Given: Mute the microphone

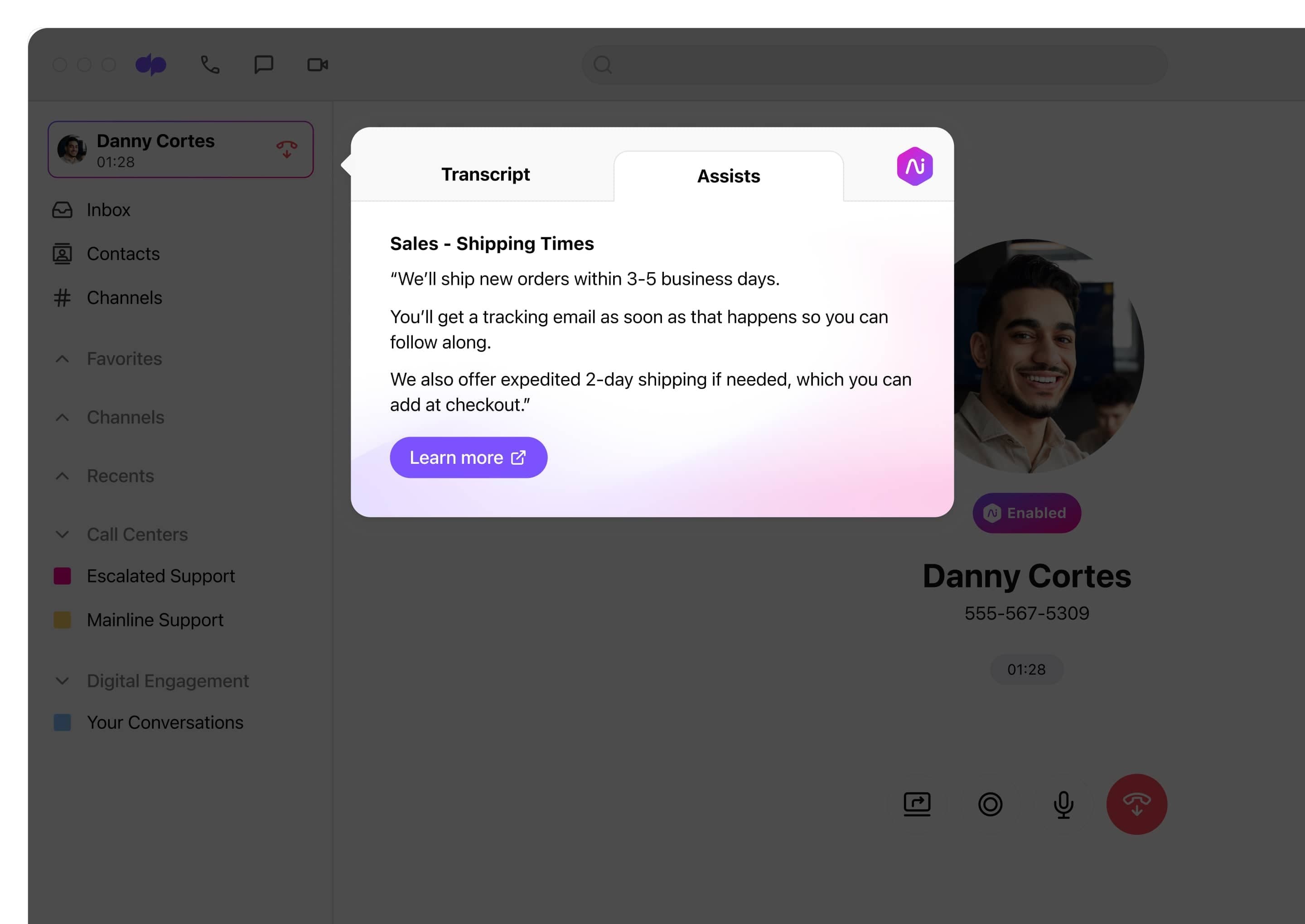Looking at the screenshot, I should [1063, 804].
